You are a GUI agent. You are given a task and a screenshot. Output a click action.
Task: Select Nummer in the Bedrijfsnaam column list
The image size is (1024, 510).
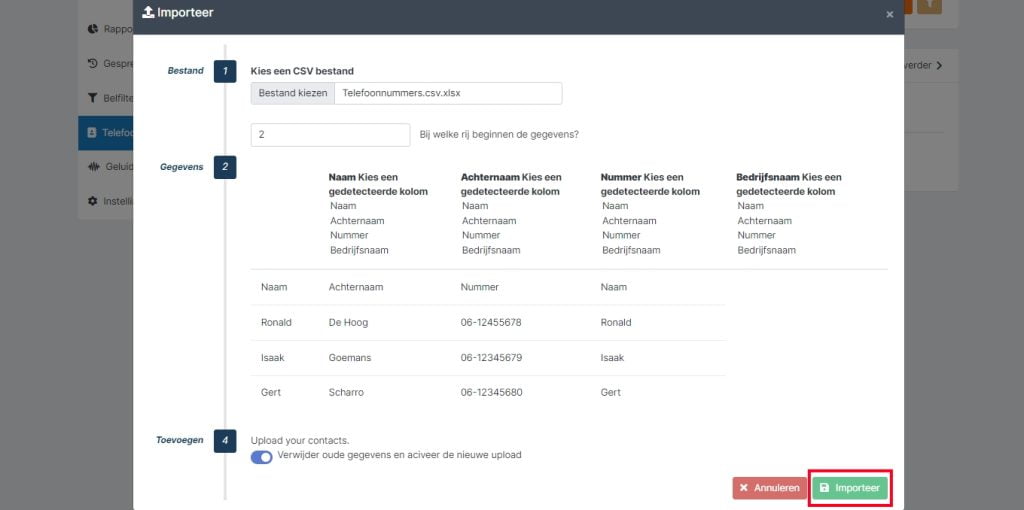point(757,235)
